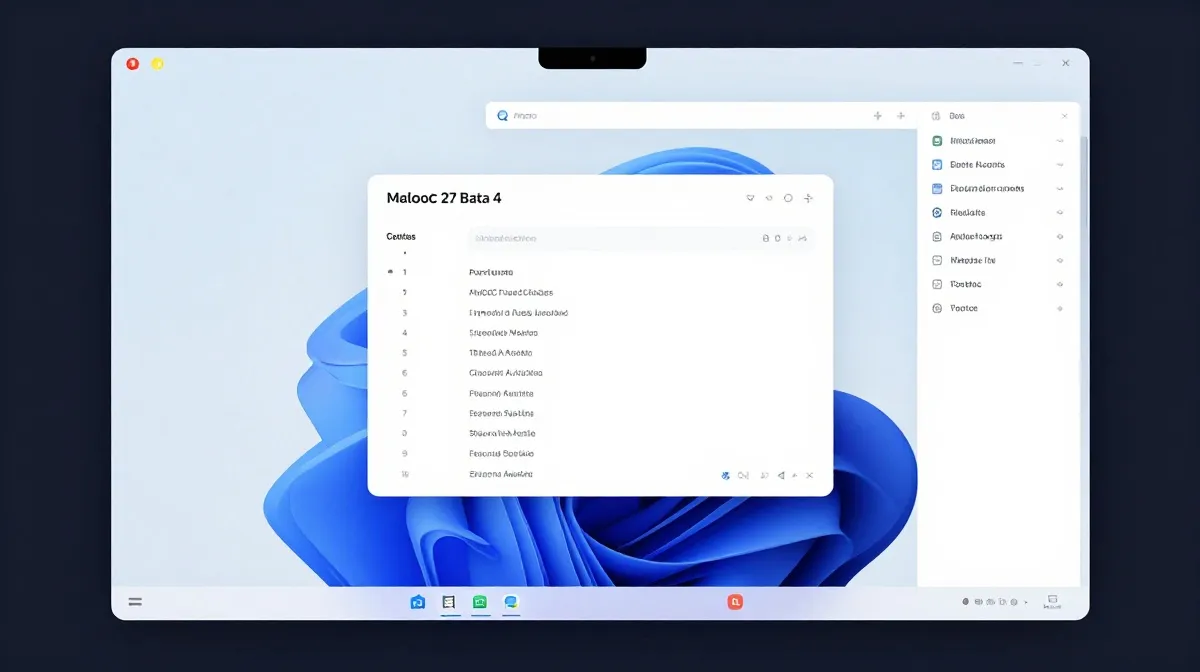
Task: Click the far-right icon on the taskbar
Action: pyautogui.click(x=1052, y=603)
